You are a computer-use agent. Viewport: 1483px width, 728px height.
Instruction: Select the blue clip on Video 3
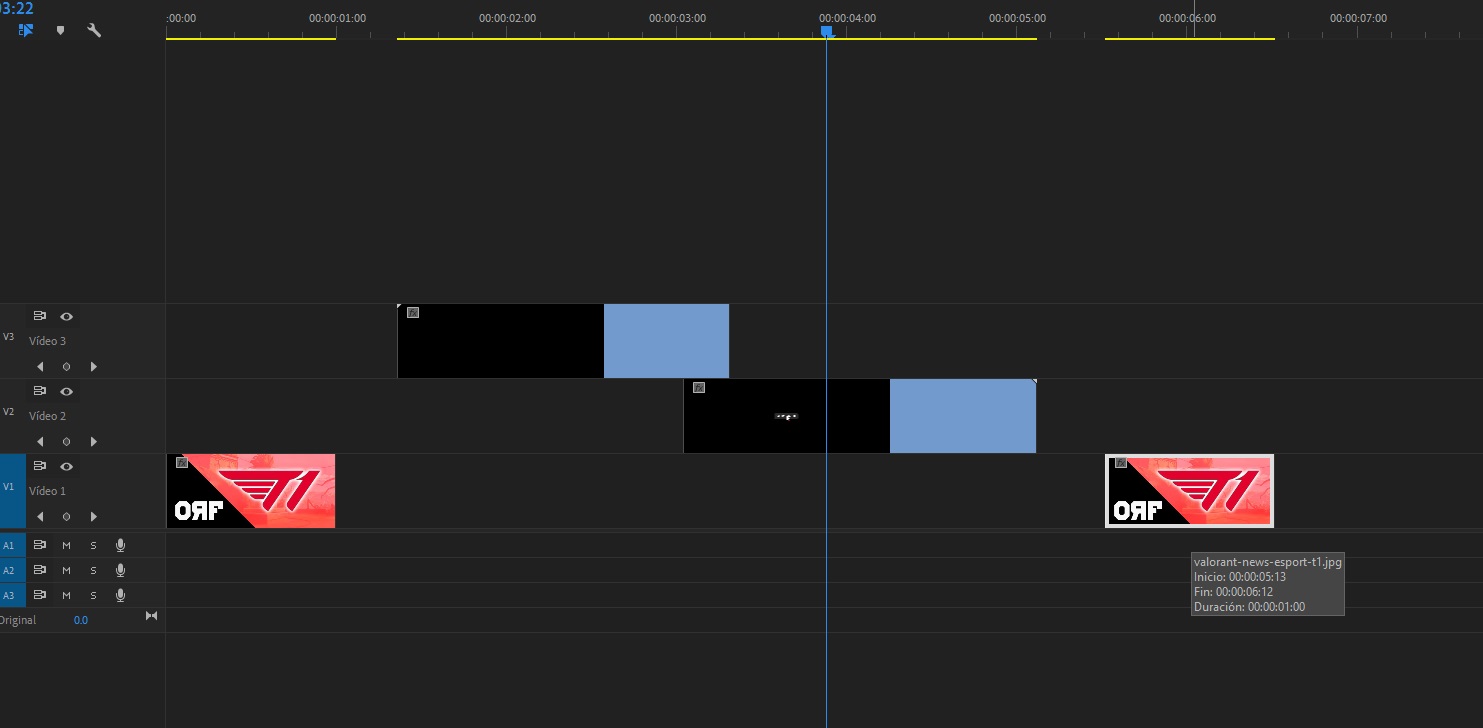666,340
